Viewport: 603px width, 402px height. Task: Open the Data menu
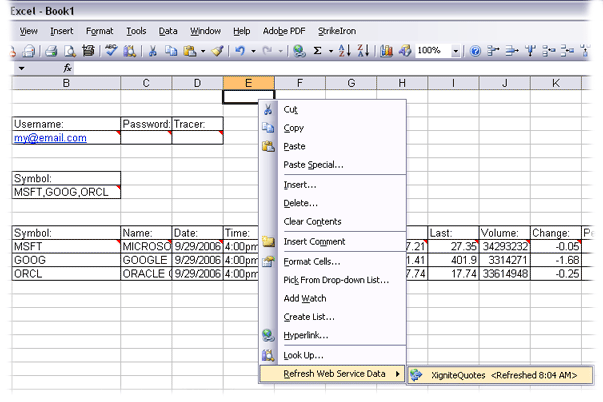click(168, 31)
